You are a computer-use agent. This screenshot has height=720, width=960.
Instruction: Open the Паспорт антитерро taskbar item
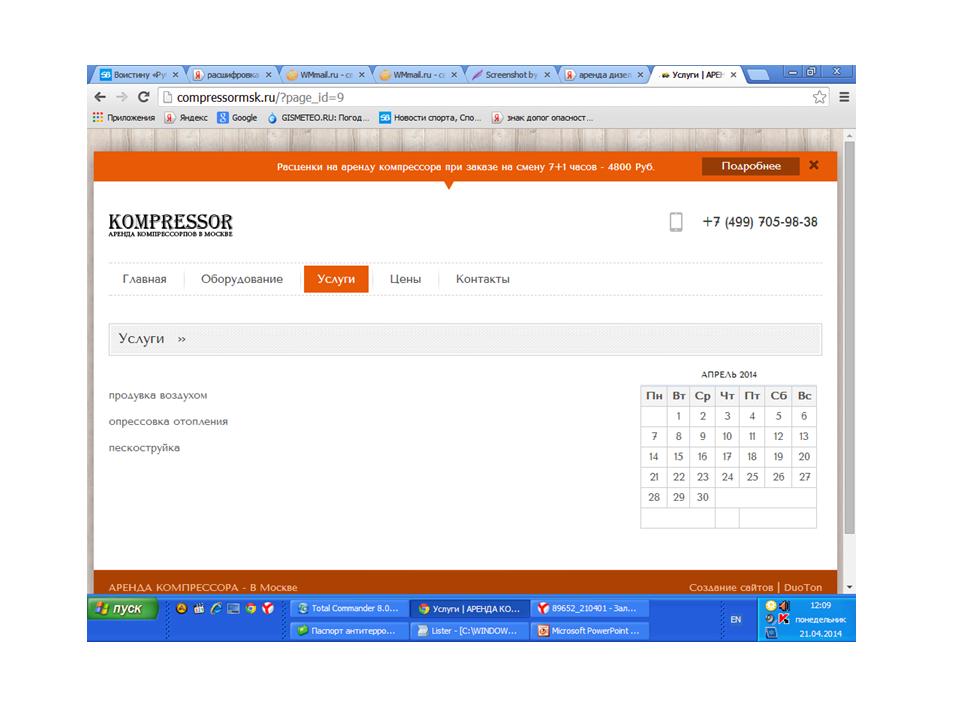click(x=348, y=631)
